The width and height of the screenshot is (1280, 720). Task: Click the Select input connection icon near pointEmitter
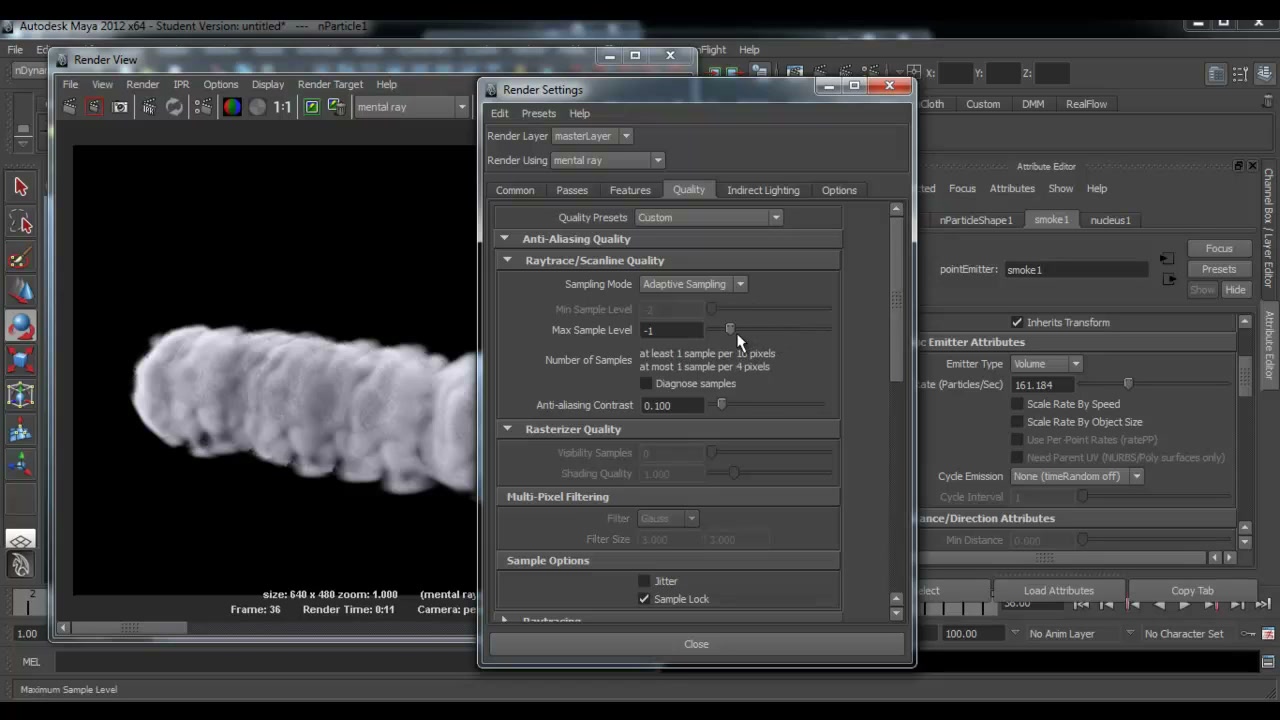tap(1167, 260)
